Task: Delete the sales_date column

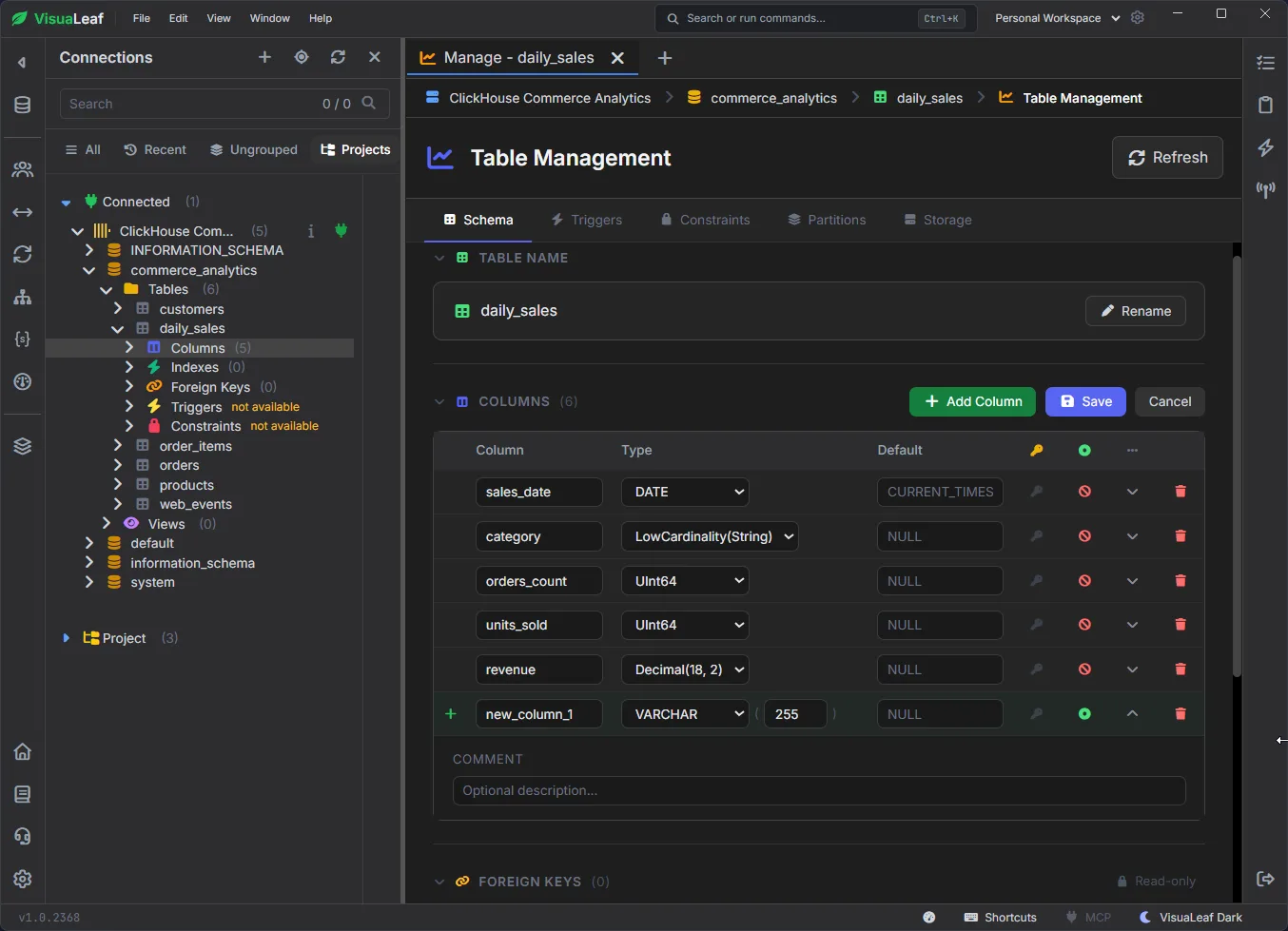Action: [1181, 492]
